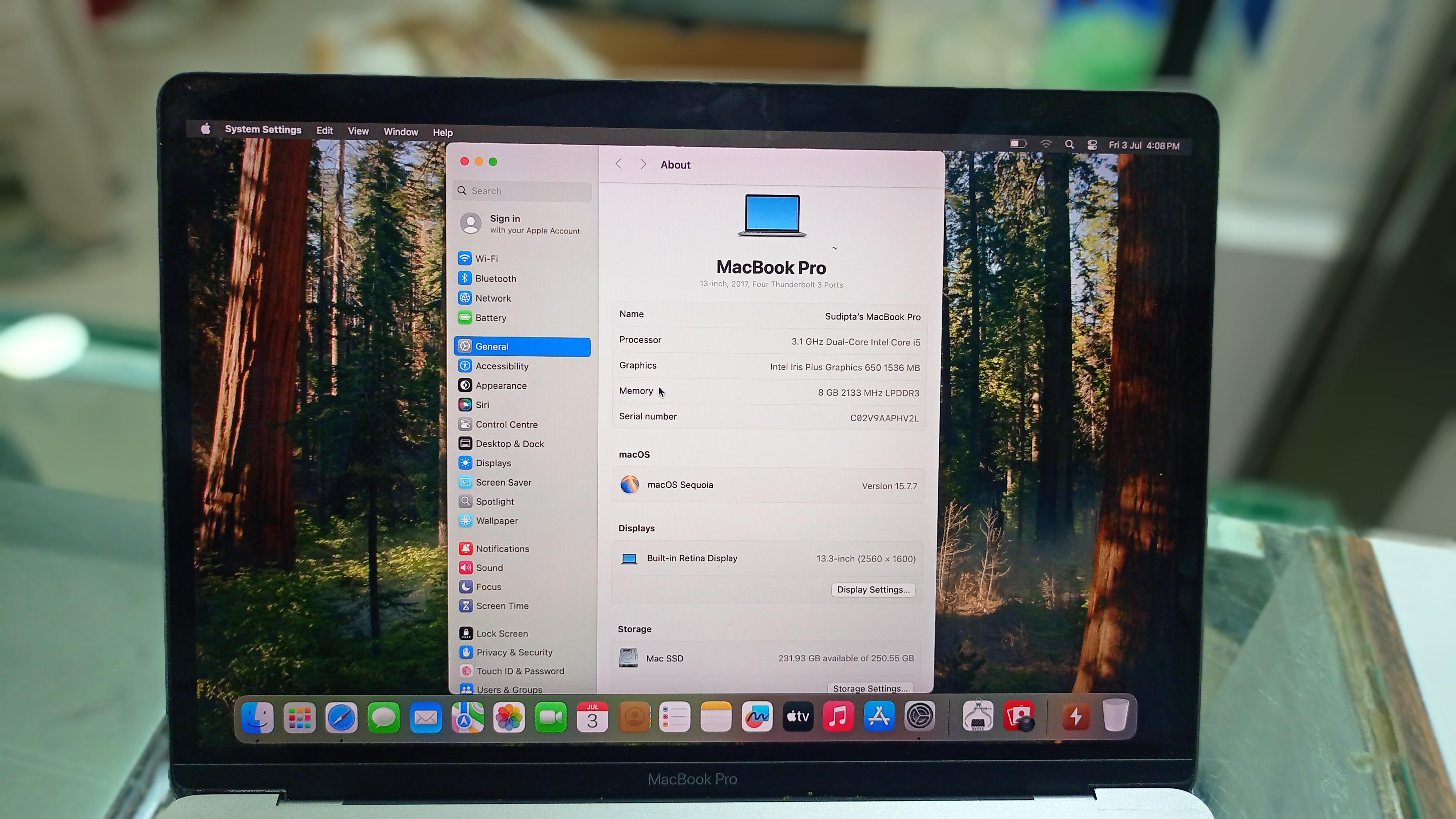Open the red lightning bolt app in the Dock
The image size is (1456, 819).
pos(1076,716)
